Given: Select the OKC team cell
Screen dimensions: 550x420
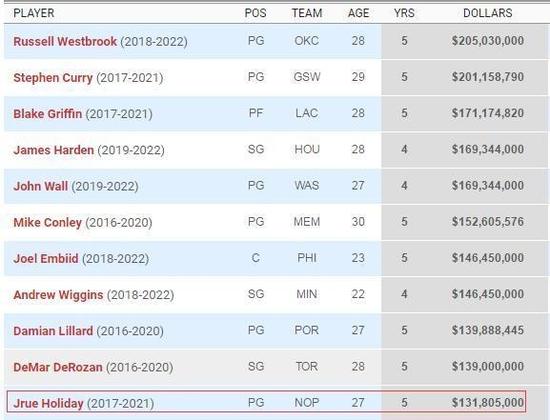Looking at the screenshot, I should tap(307, 41).
